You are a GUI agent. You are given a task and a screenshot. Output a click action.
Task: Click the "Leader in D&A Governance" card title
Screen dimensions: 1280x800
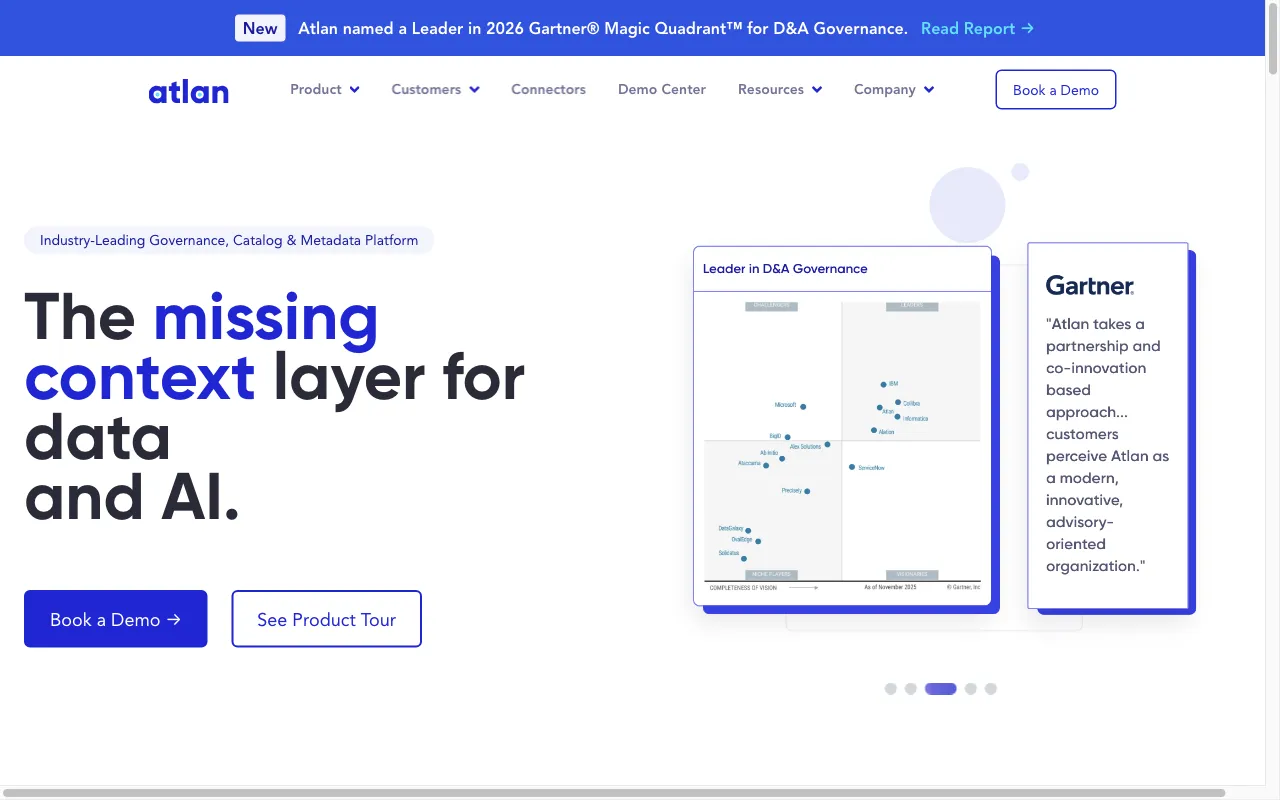pos(785,269)
